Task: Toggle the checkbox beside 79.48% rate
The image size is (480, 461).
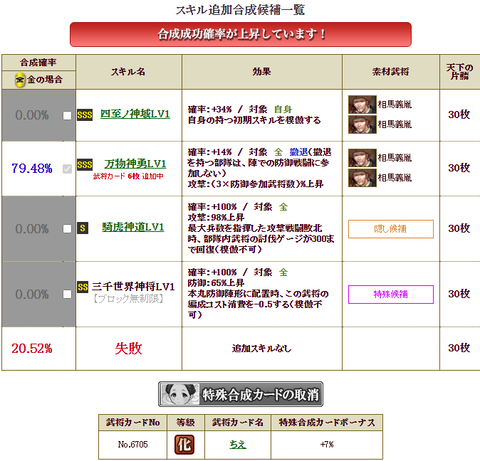Action: click(67, 169)
